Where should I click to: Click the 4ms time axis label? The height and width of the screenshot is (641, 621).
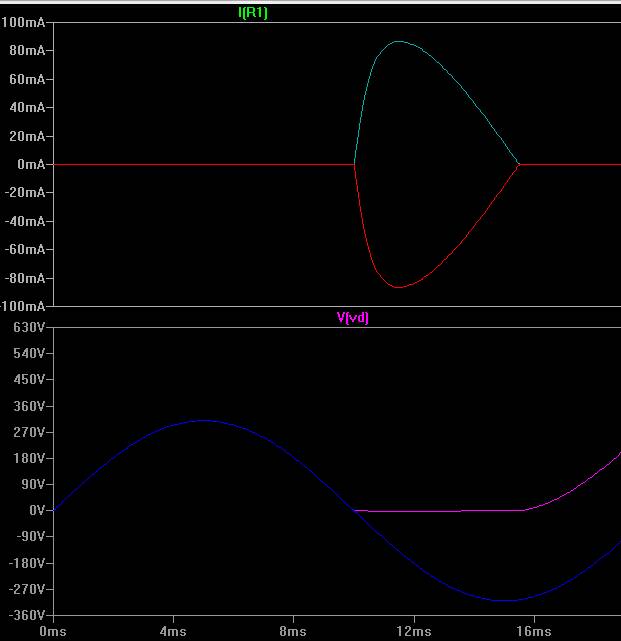pos(173,631)
